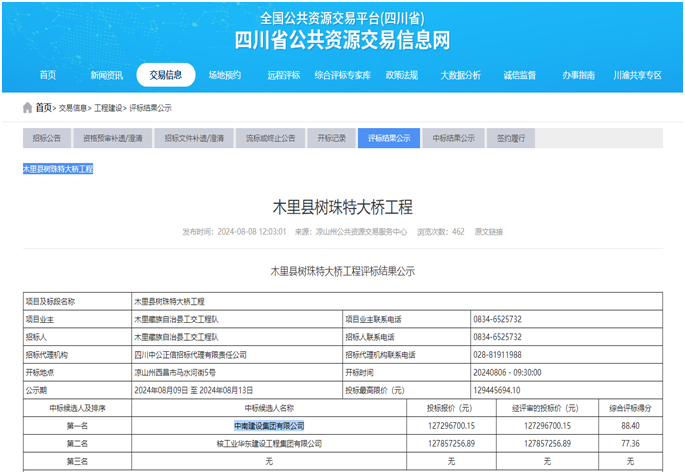Open 办事指南 in the top navigation
Image resolution: width=685 pixels, height=474 pixels.
(578, 75)
